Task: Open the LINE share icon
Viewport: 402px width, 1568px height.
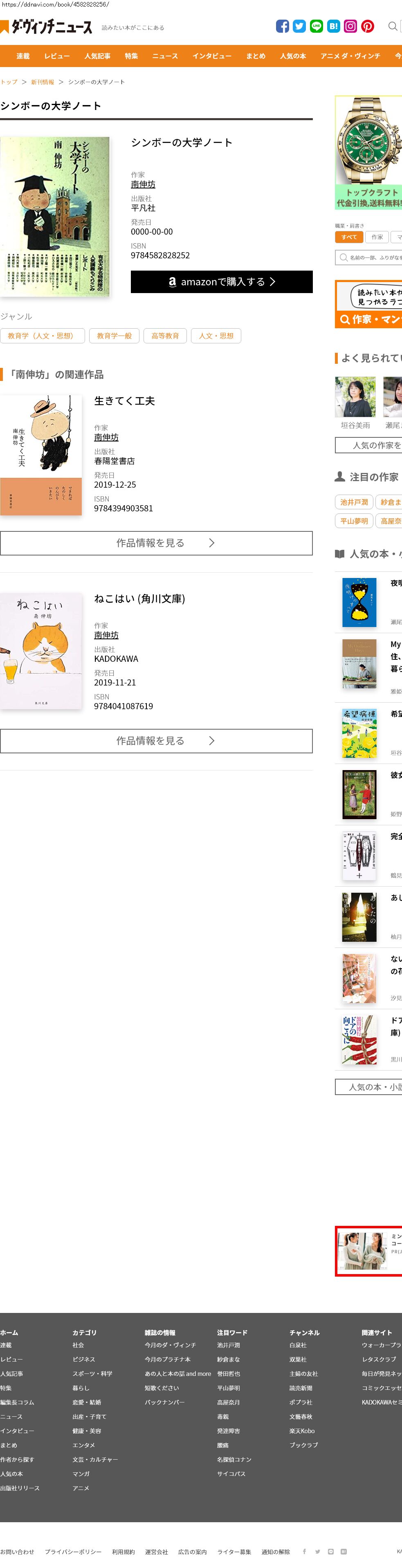Action: tap(317, 26)
